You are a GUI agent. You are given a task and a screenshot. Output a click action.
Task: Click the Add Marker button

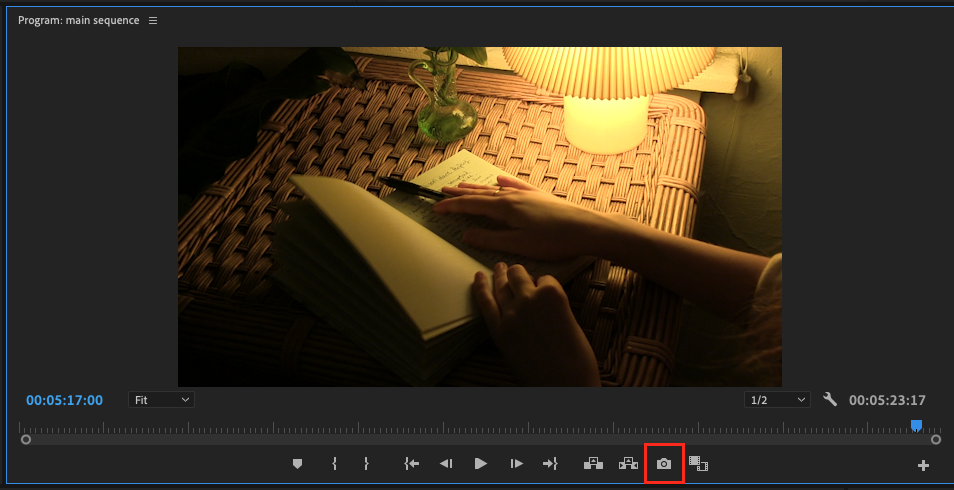298,464
